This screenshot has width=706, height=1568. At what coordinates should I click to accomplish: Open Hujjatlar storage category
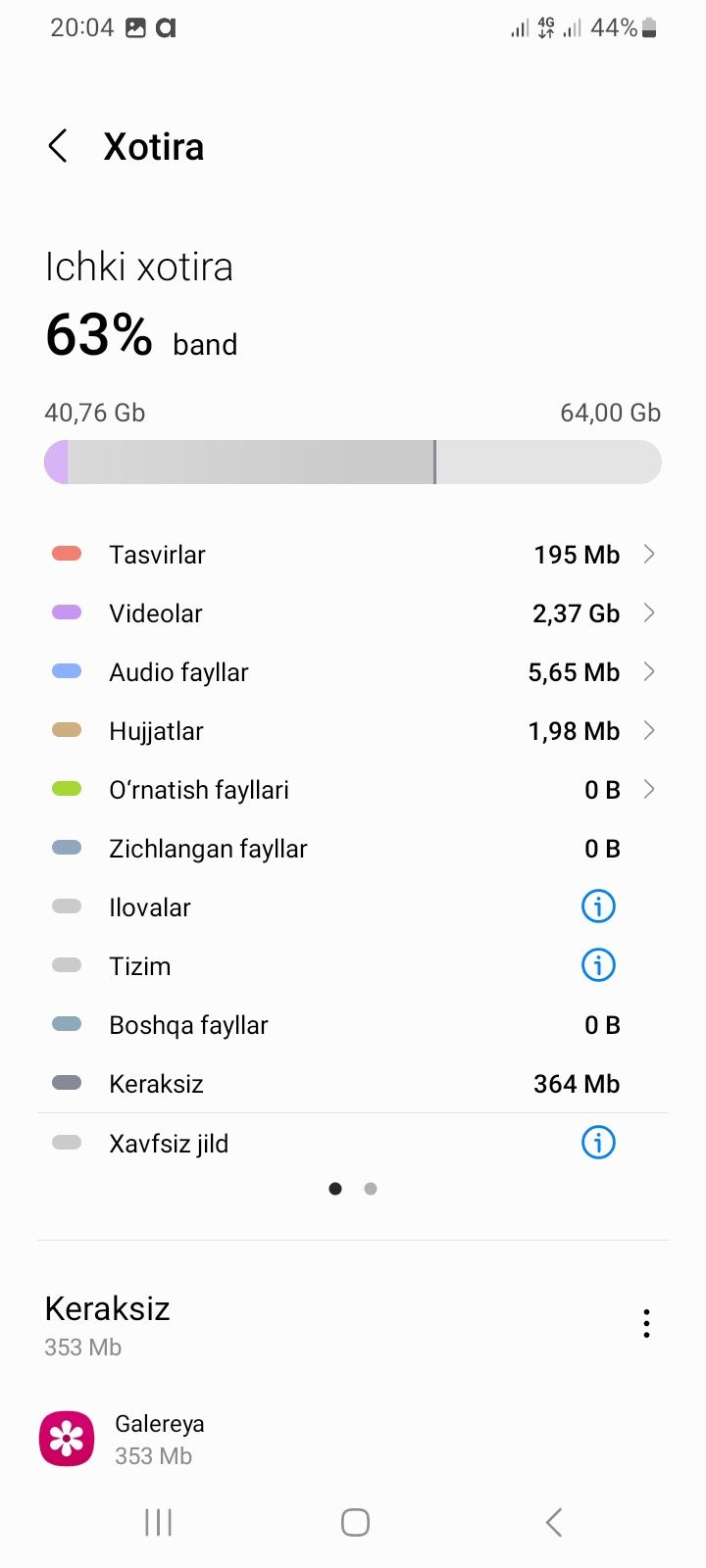(x=353, y=731)
